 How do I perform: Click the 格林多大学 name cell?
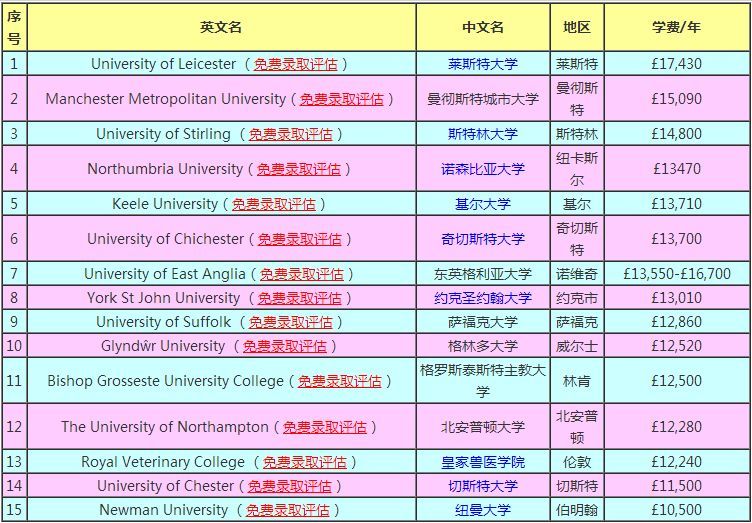coord(483,346)
